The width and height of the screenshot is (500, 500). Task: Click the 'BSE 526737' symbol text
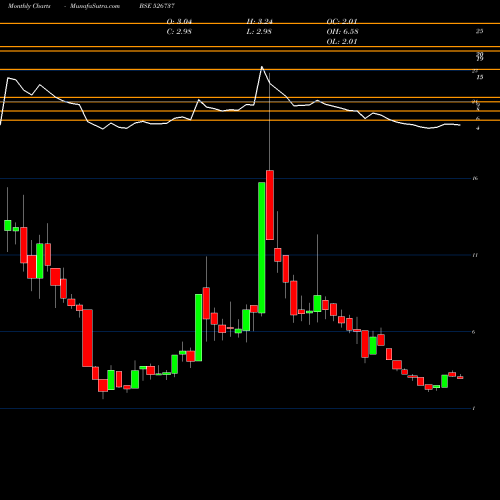pos(157,6)
